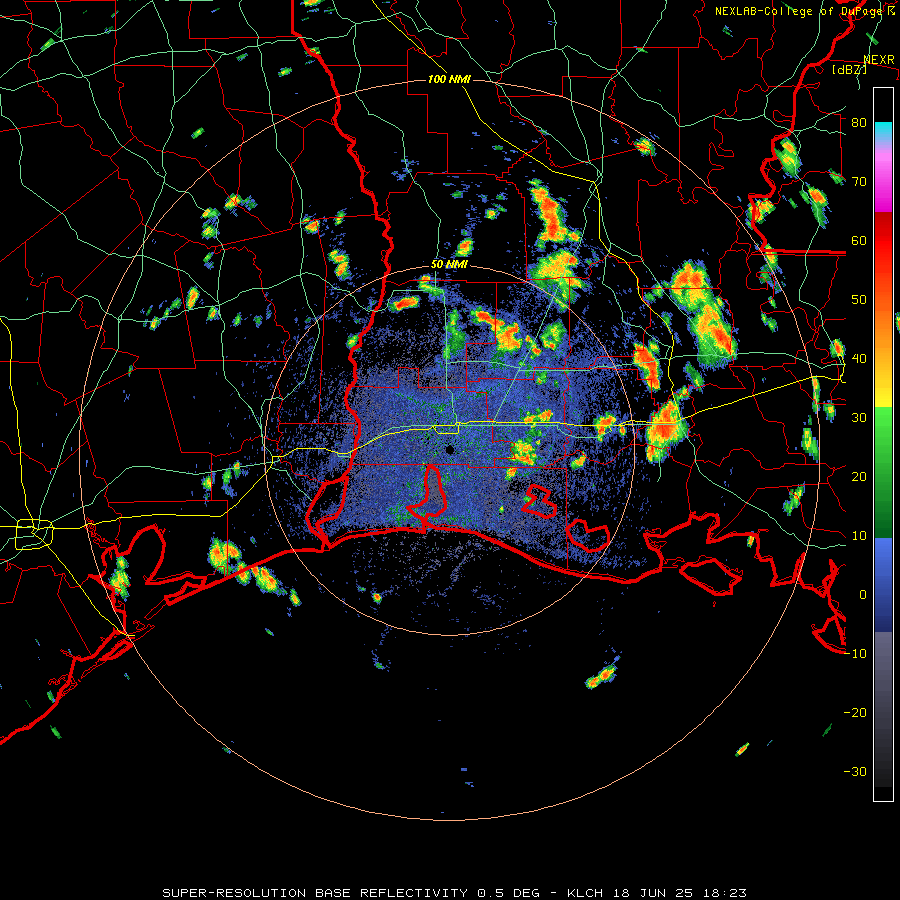Click the black radar site dot at map center
The width and height of the screenshot is (900, 900).
coord(449,450)
